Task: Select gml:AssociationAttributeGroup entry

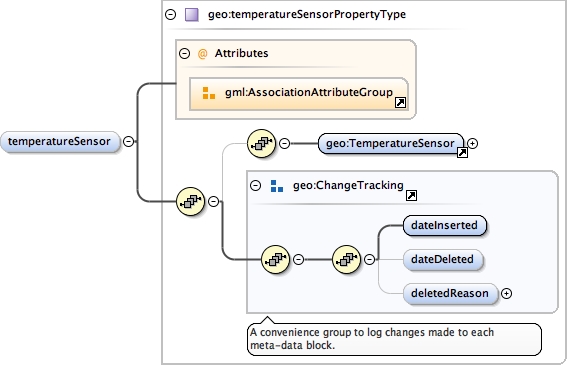Action: (x=299, y=93)
